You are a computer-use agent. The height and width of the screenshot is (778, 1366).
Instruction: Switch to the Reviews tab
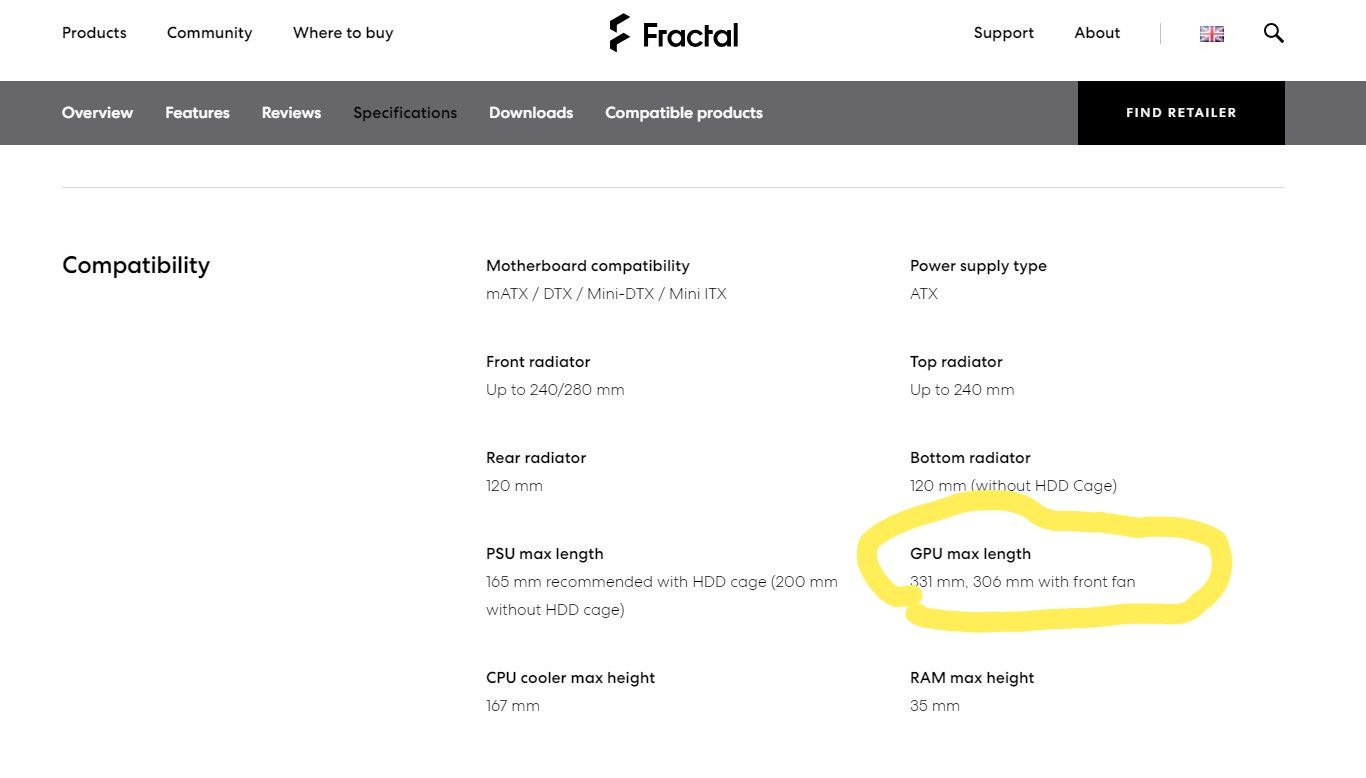point(291,113)
